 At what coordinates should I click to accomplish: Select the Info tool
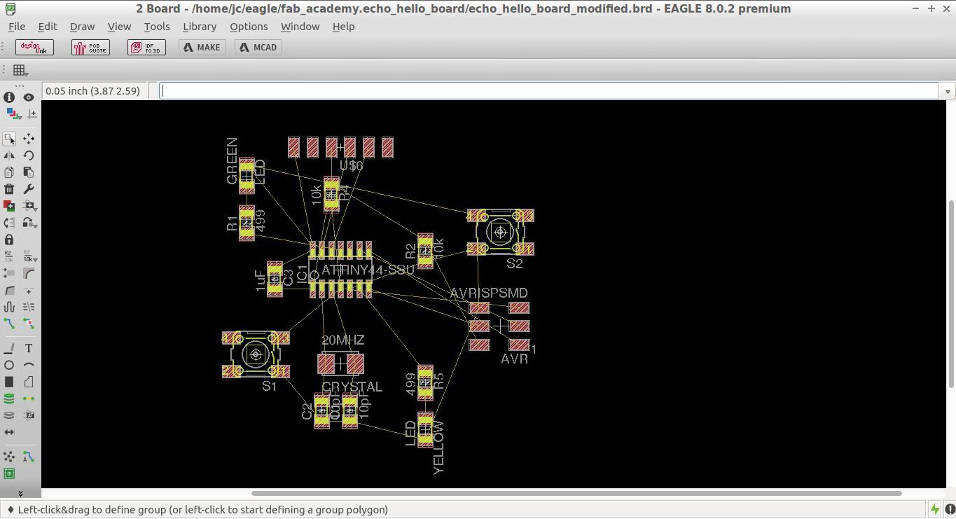(9, 98)
